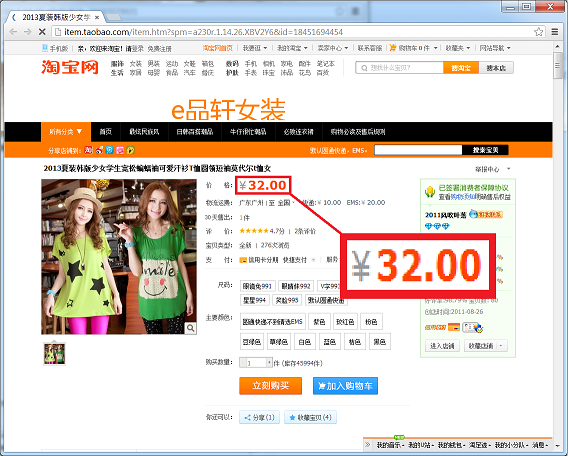The height and width of the screenshot is (456, 568).
Task: Click 搜本店 search button
Action: pyautogui.click(x=496, y=68)
